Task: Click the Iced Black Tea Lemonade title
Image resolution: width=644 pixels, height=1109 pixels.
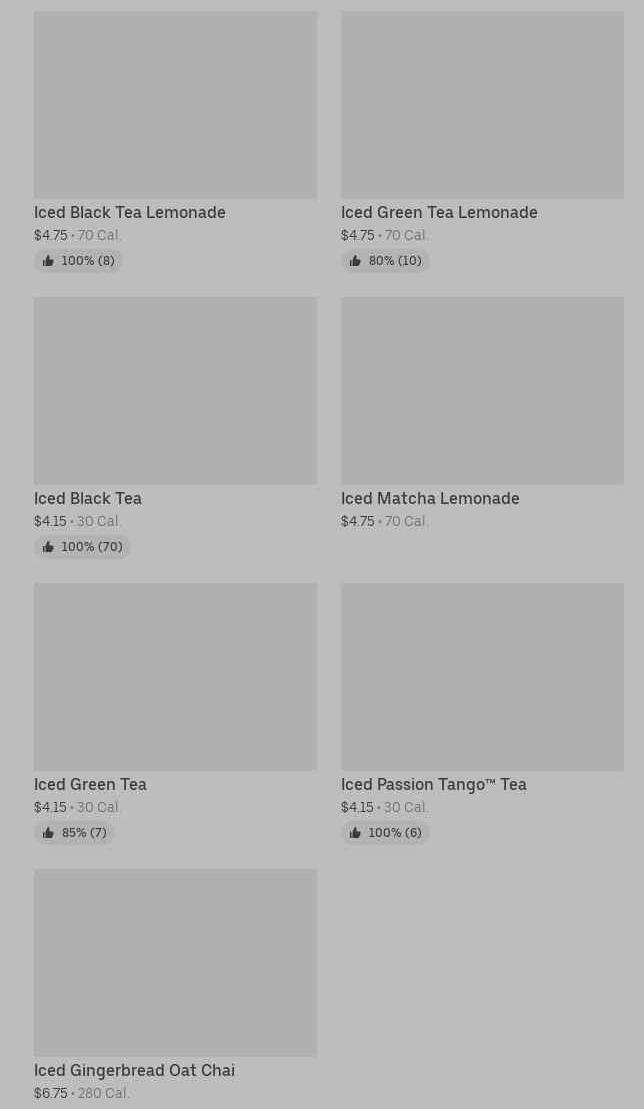Action: pyautogui.click(x=130, y=212)
